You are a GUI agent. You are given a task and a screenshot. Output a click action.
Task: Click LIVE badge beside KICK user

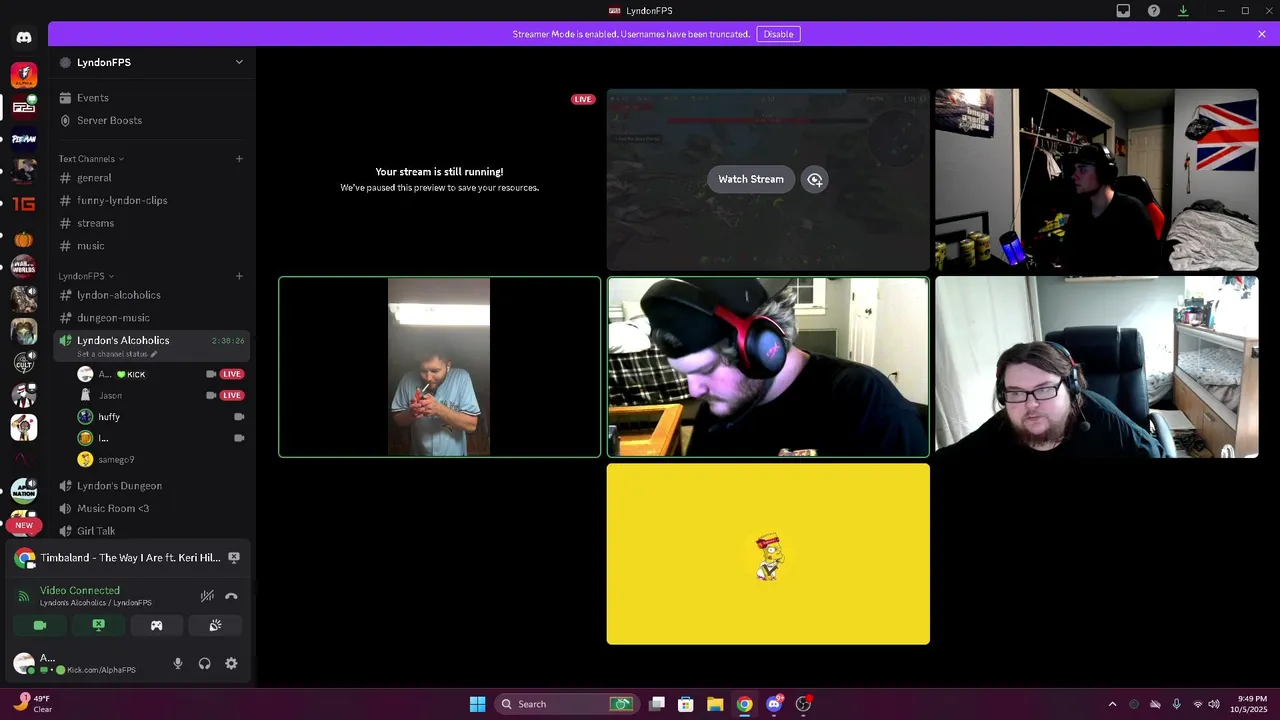(x=232, y=374)
